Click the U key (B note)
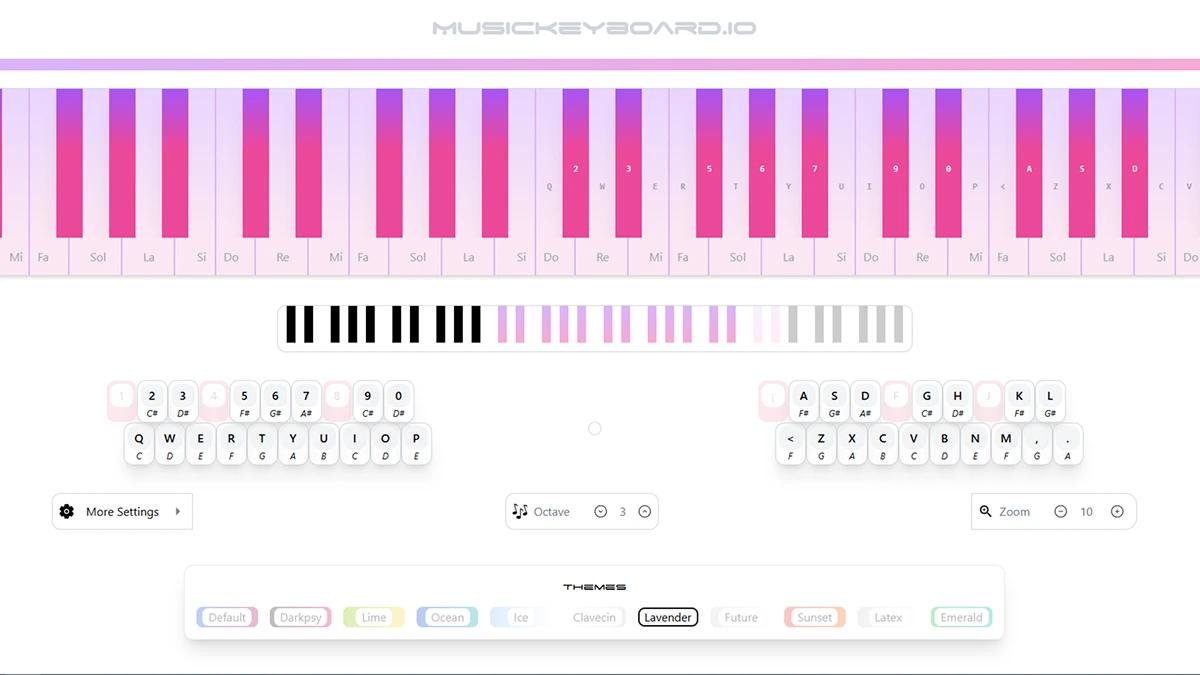This screenshot has height=675, width=1200. click(324, 444)
